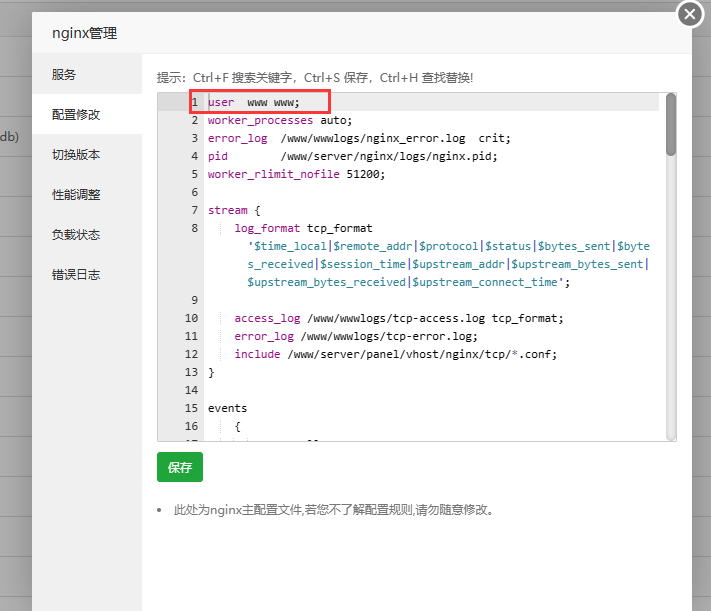
Task: Click the 'stream {' line
Action: coord(234,210)
